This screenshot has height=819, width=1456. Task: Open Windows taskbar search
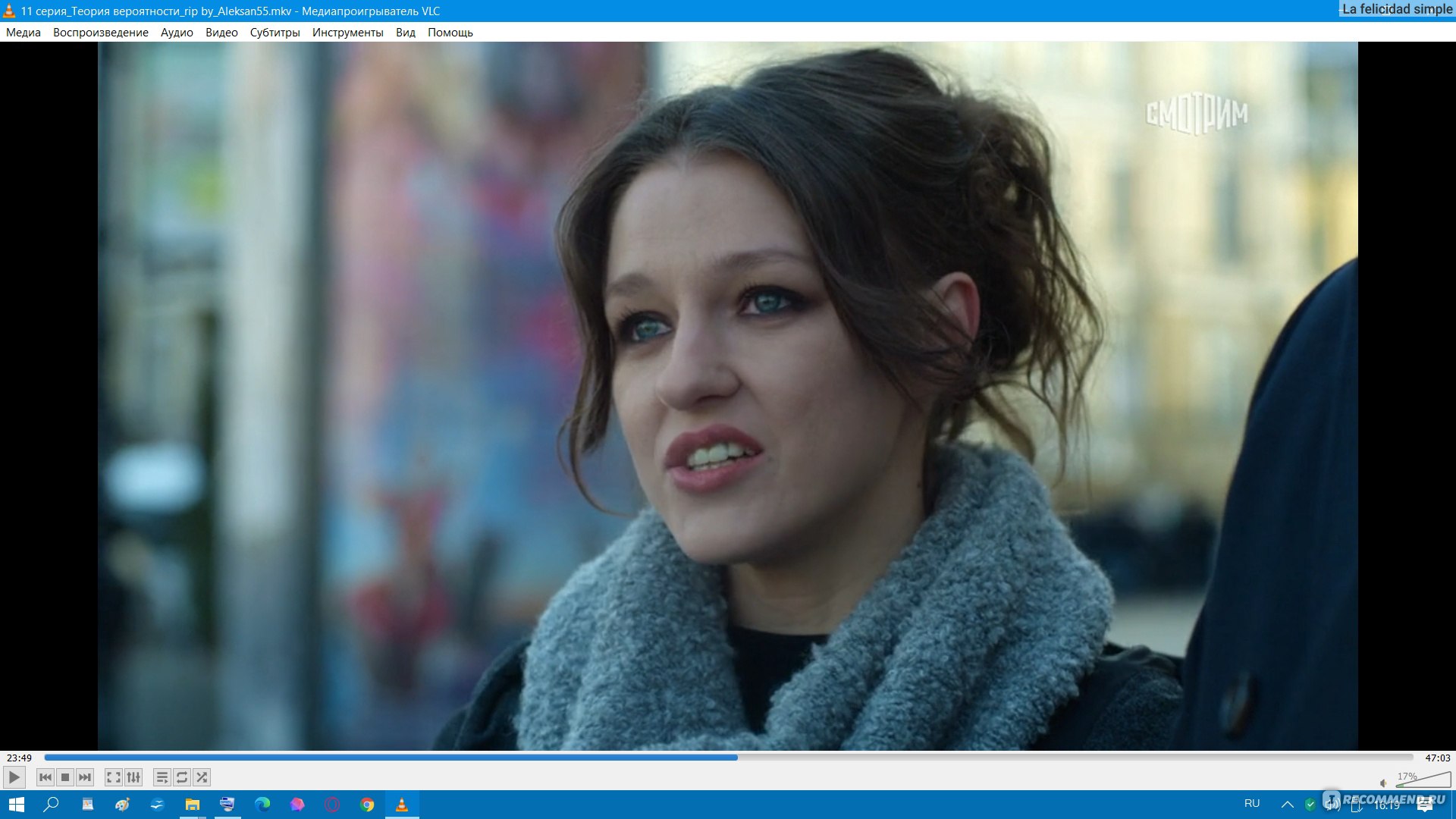pos(52,805)
